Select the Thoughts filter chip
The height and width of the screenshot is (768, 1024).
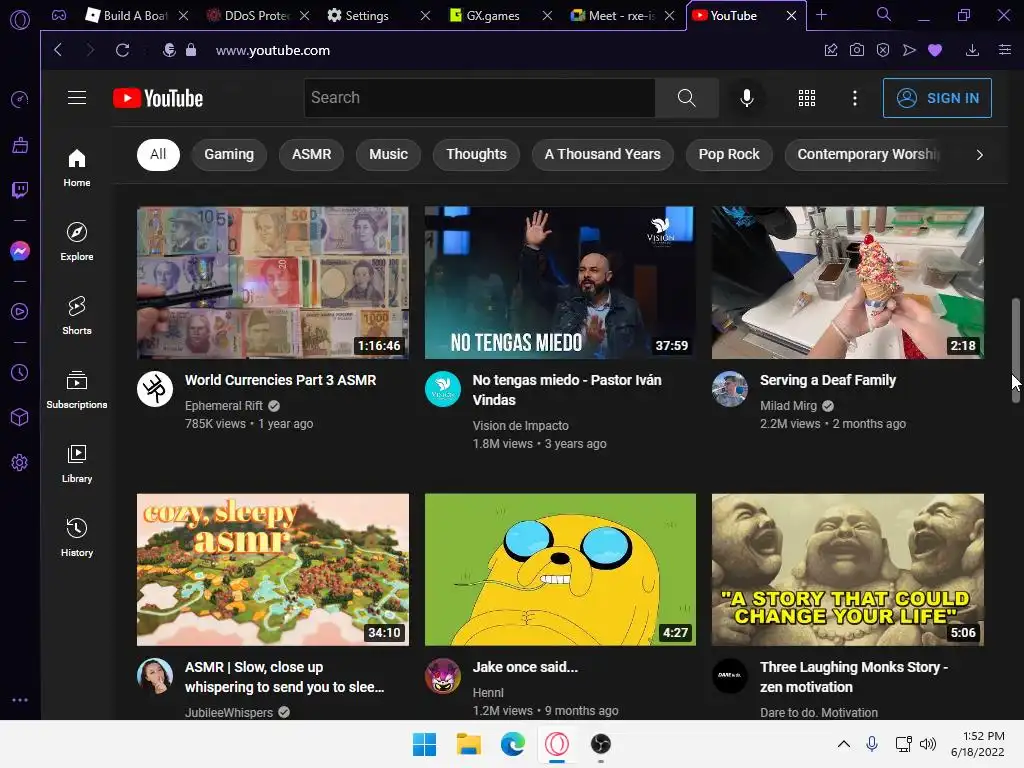pos(476,155)
